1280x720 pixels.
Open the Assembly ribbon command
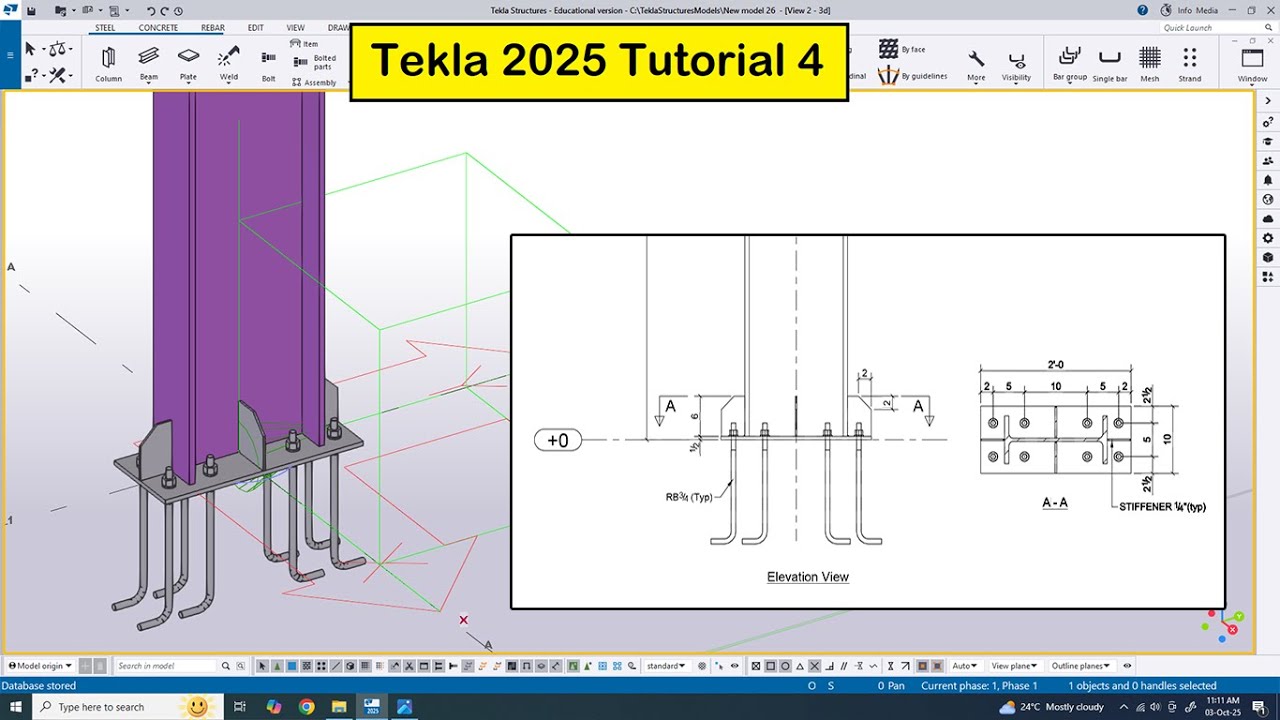pos(315,83)
